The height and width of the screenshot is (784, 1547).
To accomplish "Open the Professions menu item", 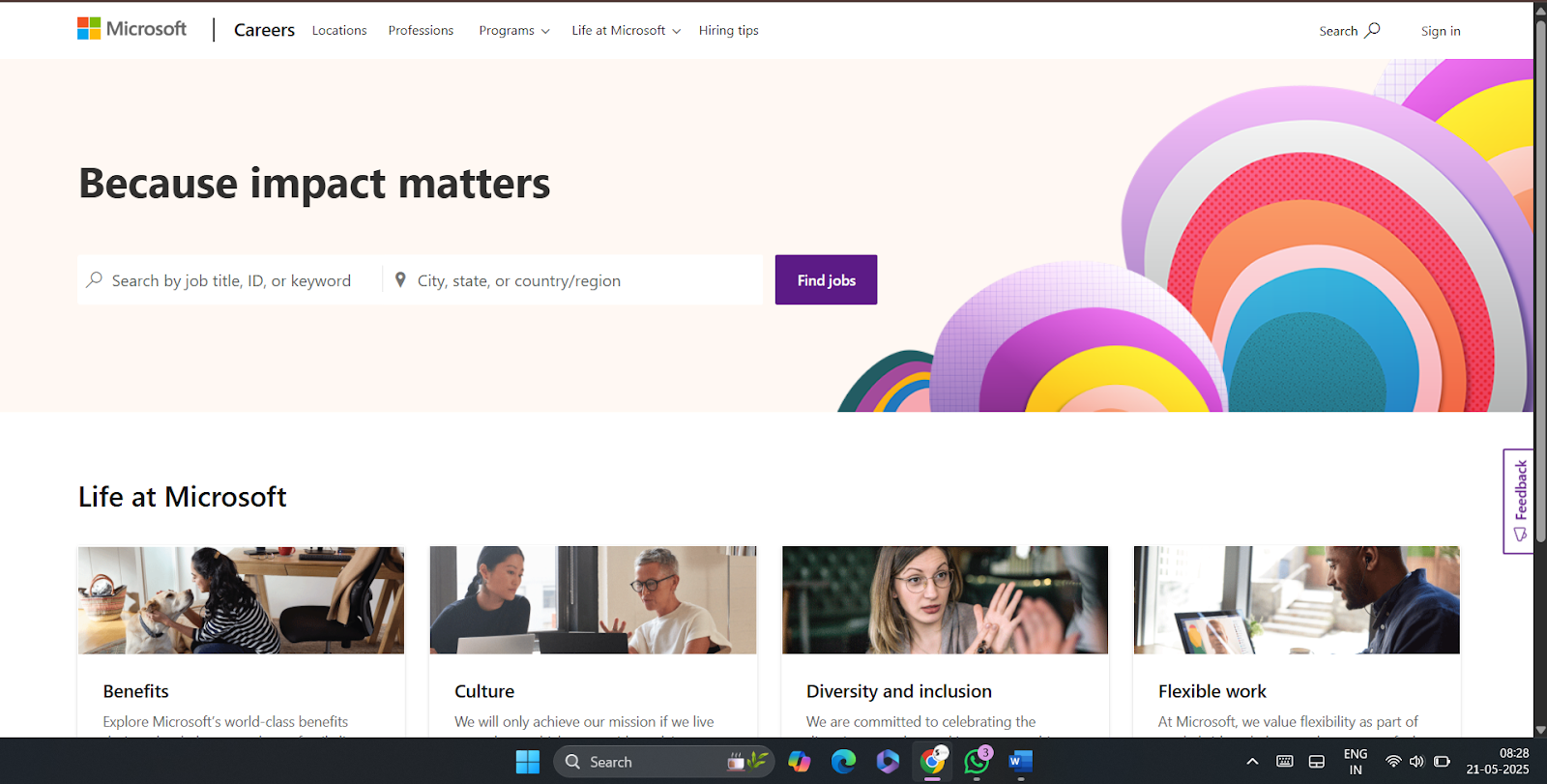I will point(421,30).
